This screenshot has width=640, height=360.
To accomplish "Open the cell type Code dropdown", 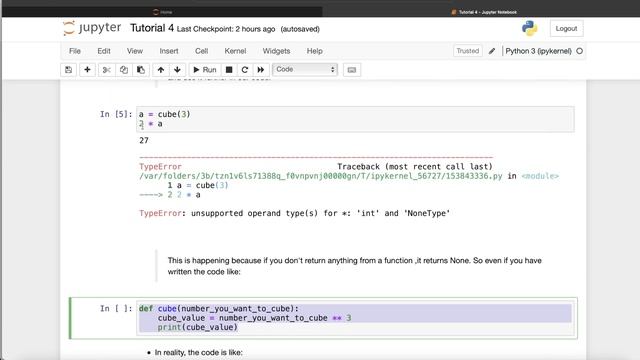I will tap(305, 69).
